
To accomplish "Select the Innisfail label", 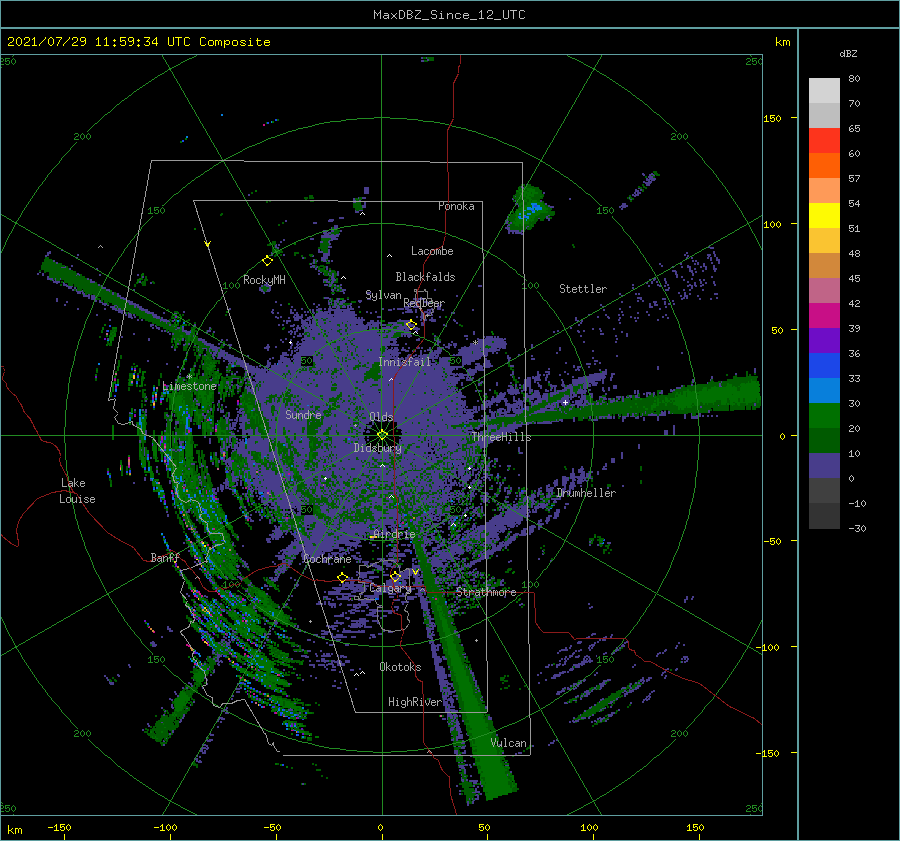I will tap(405, 362).
